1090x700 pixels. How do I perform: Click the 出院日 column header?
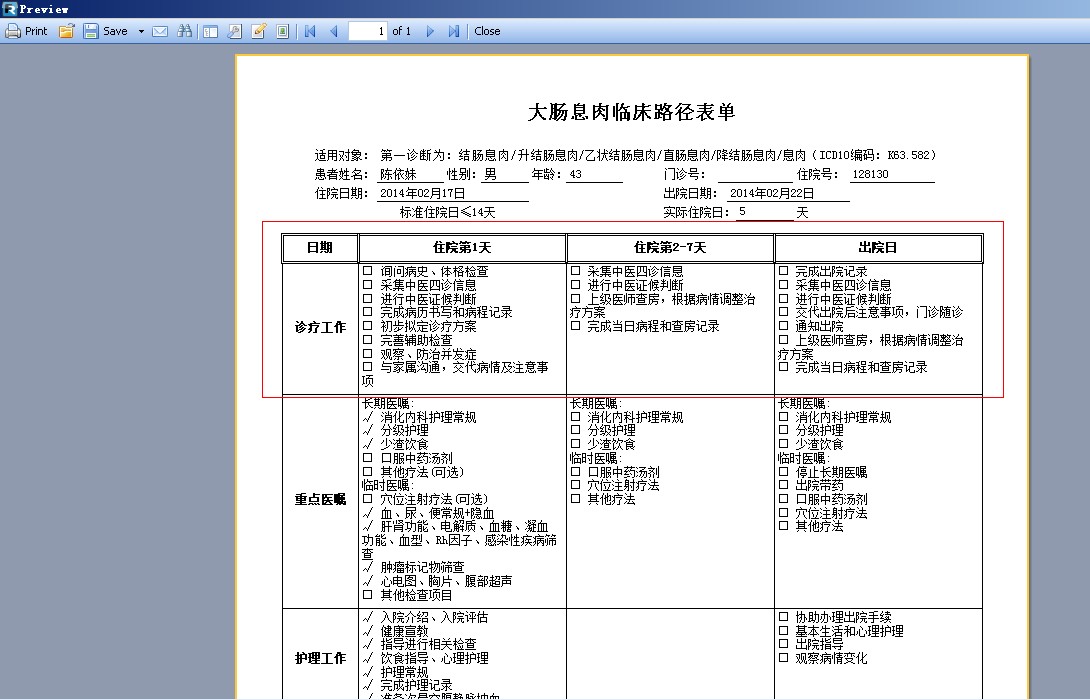878,247
